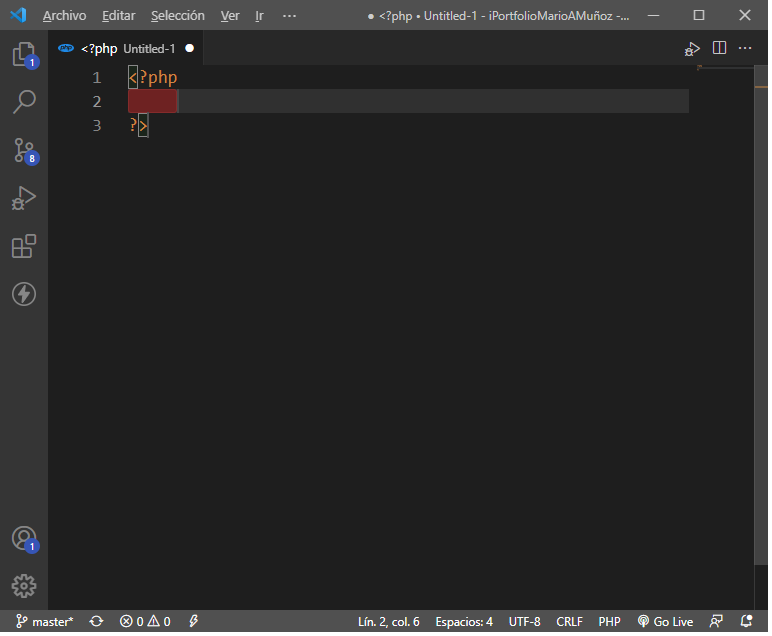772x636 pixels.
Task: Click the master branch in status bar
Action: point(46,621)
